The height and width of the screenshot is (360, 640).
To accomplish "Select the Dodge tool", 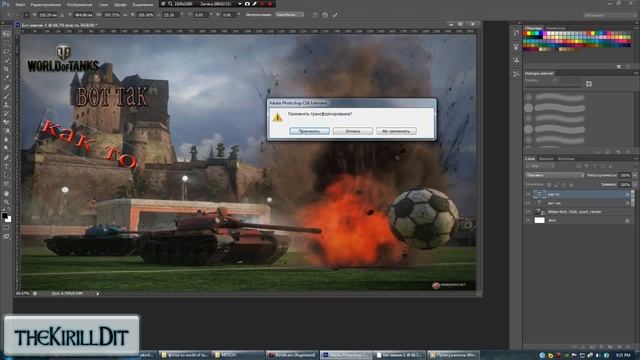I will click(7, 148).
